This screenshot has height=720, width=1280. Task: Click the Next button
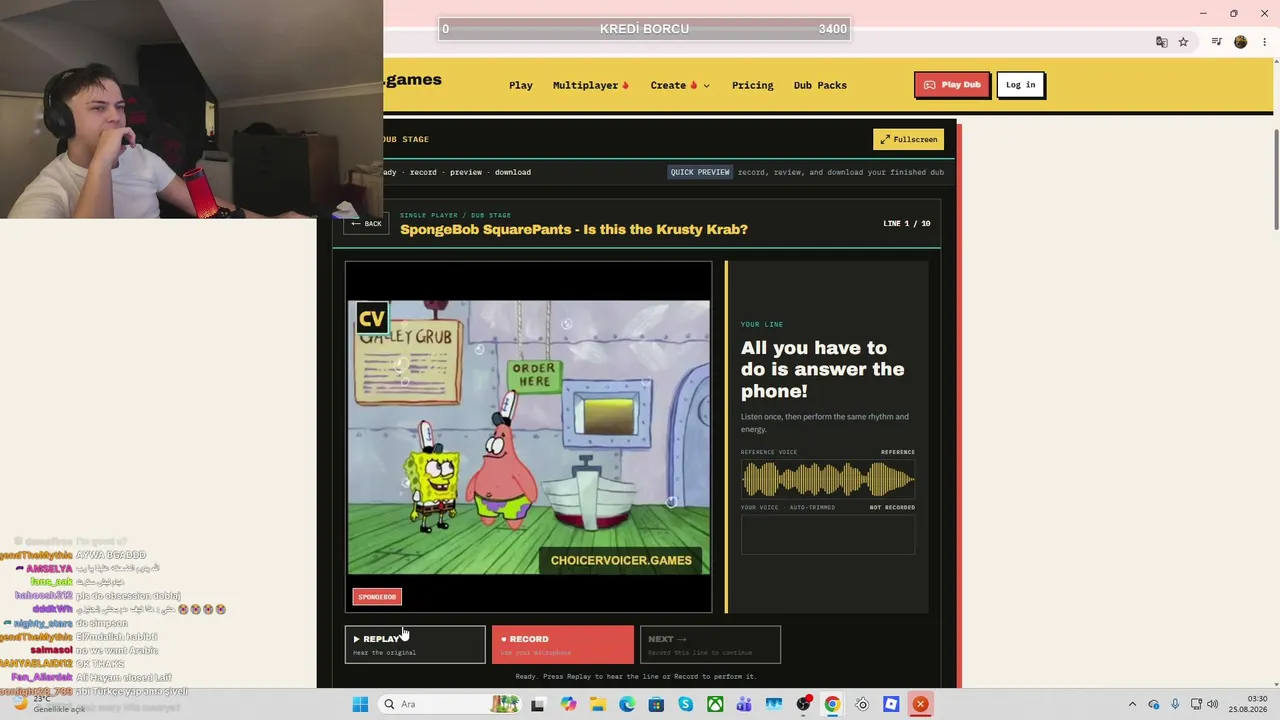click(710, 645)
